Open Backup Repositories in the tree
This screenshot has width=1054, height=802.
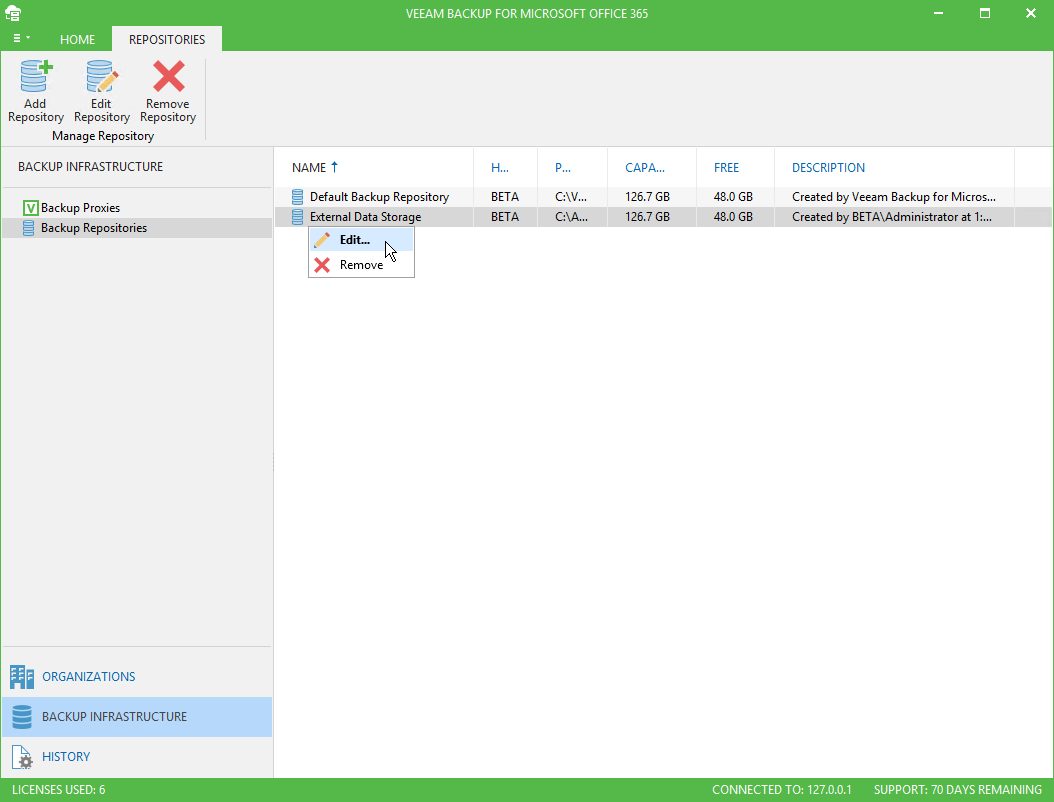[94, 228]
